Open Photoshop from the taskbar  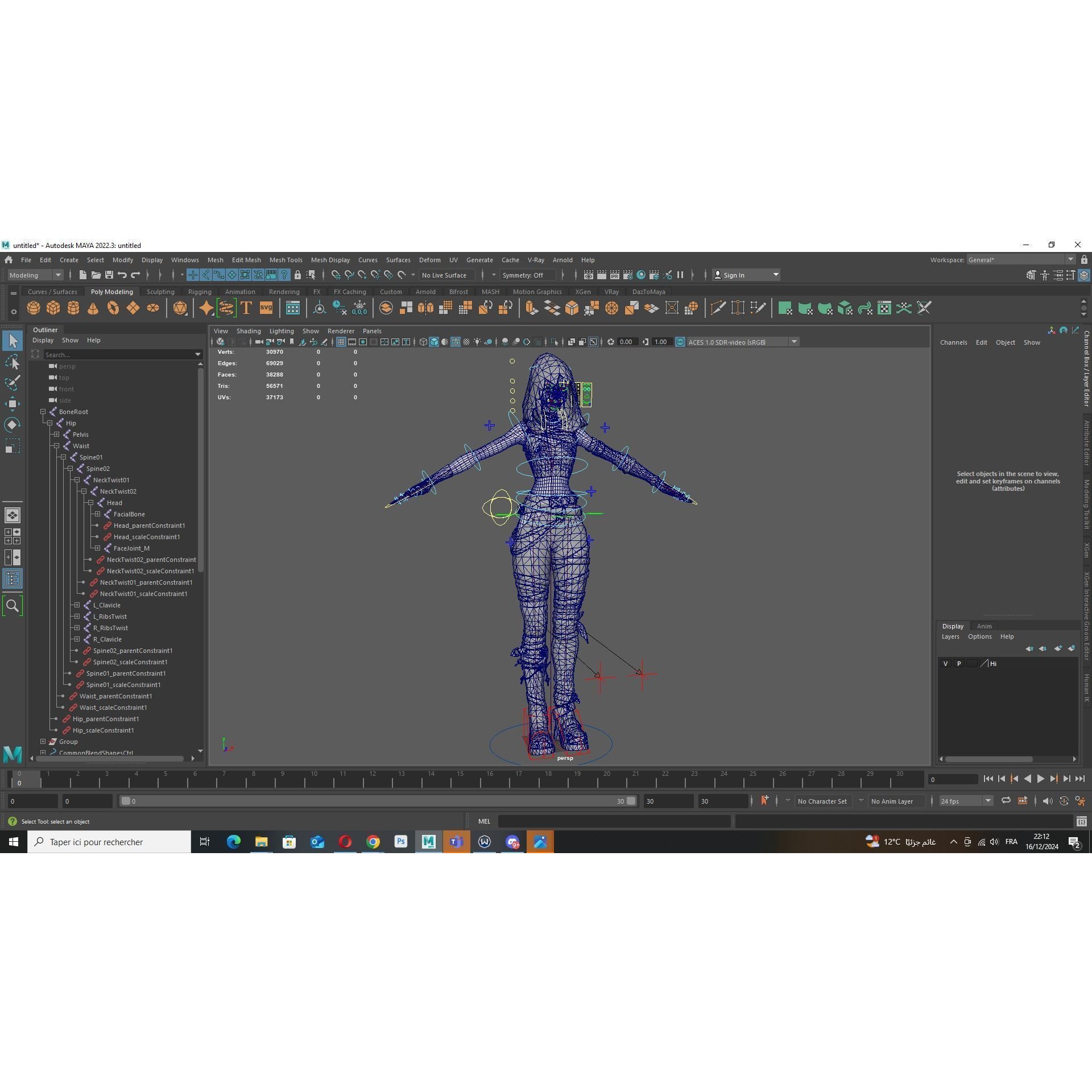(401, 842)
